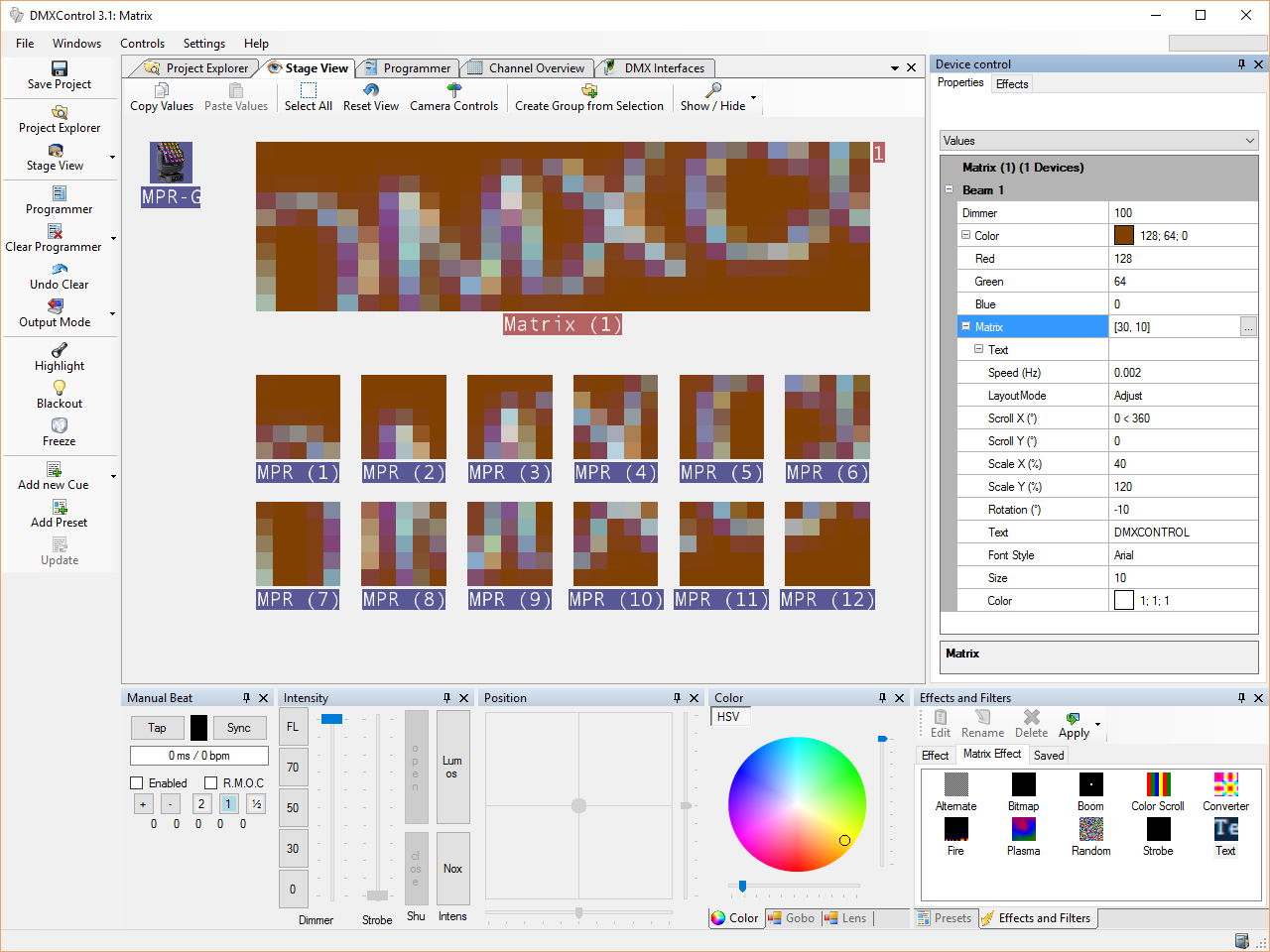This screenshot has height=952, width=1270.
Task: Pin the Device control panel
Action: (x=1241, y=64)
